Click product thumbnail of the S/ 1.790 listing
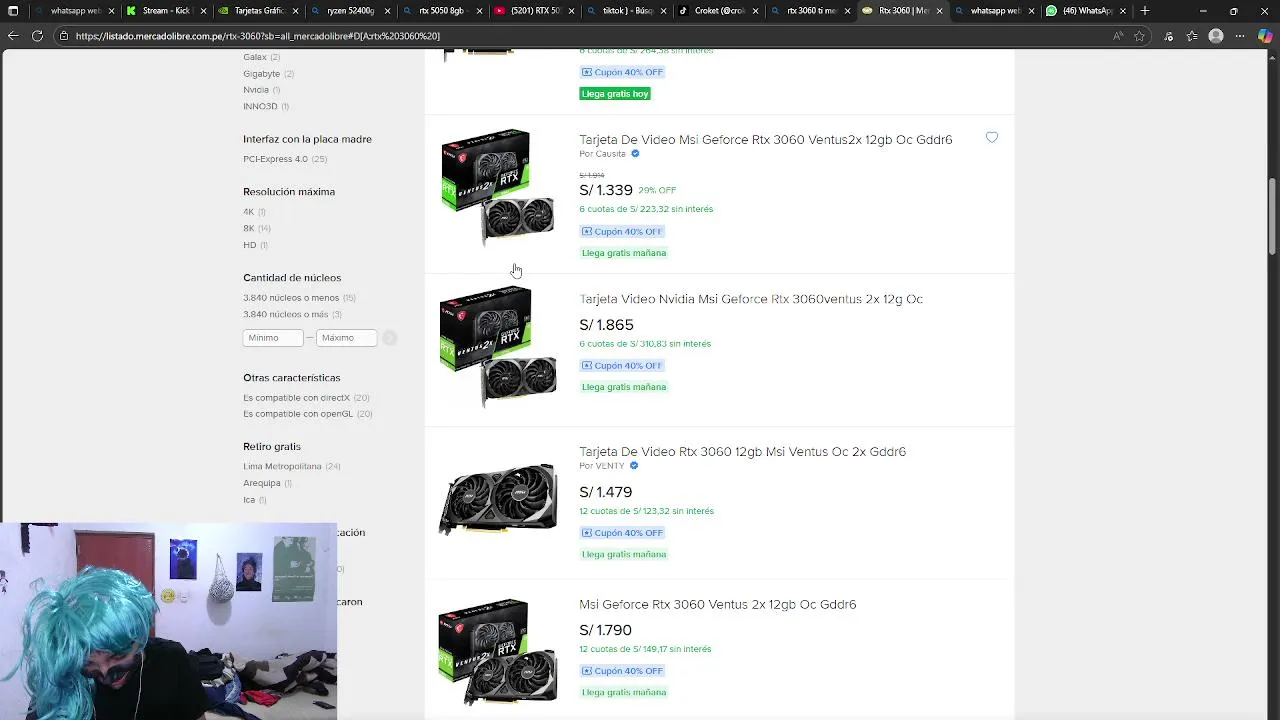 [498, 652]
